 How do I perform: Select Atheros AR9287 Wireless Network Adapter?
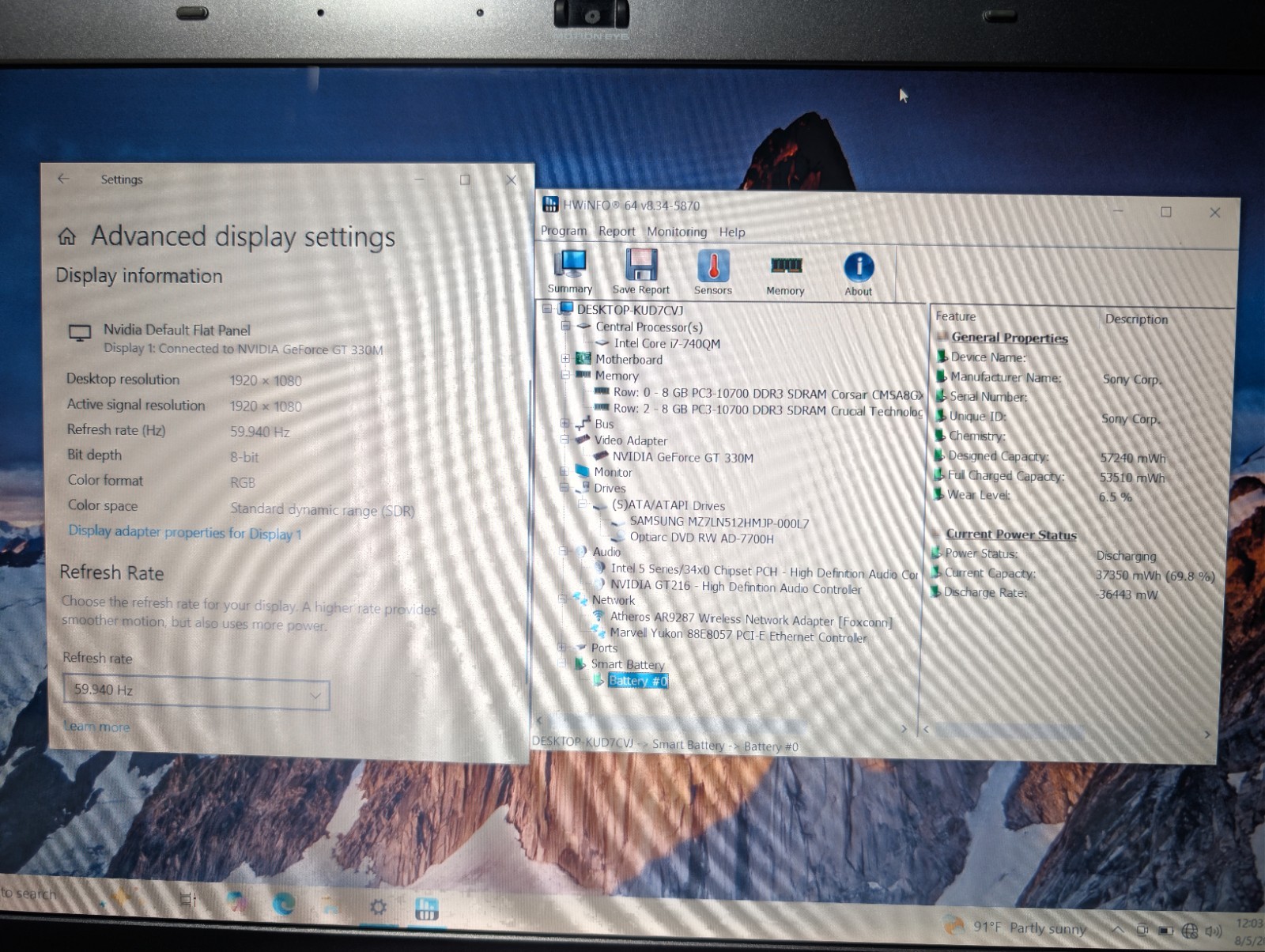tap(750, 619)
